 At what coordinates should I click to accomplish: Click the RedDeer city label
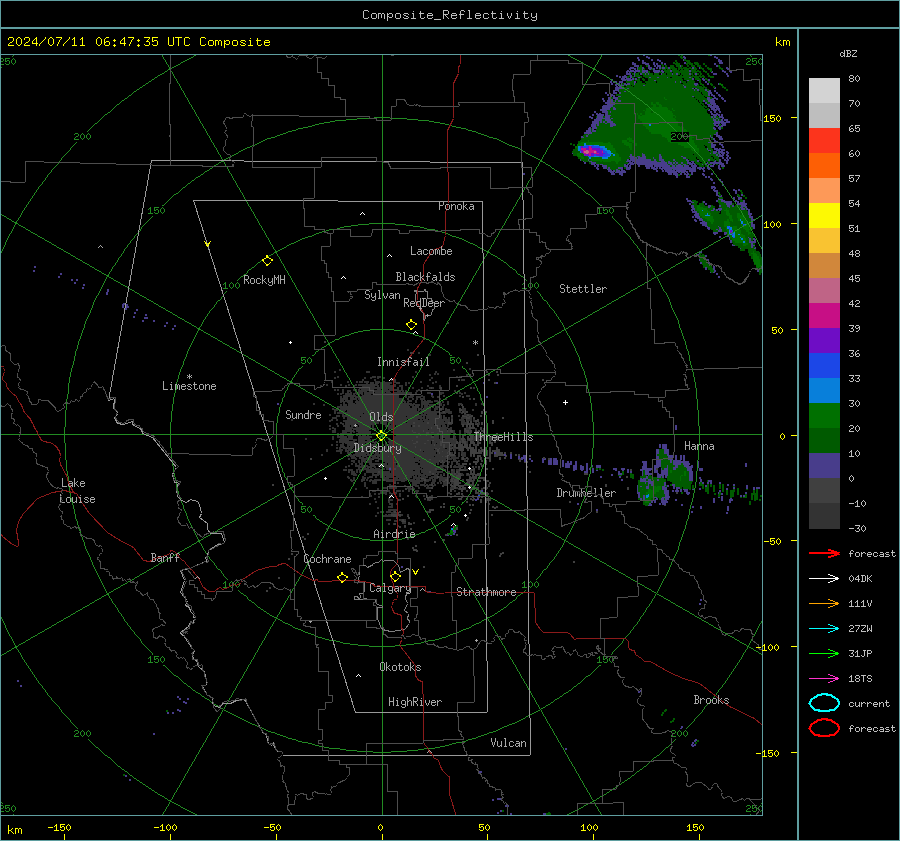(x=424, y=303)
